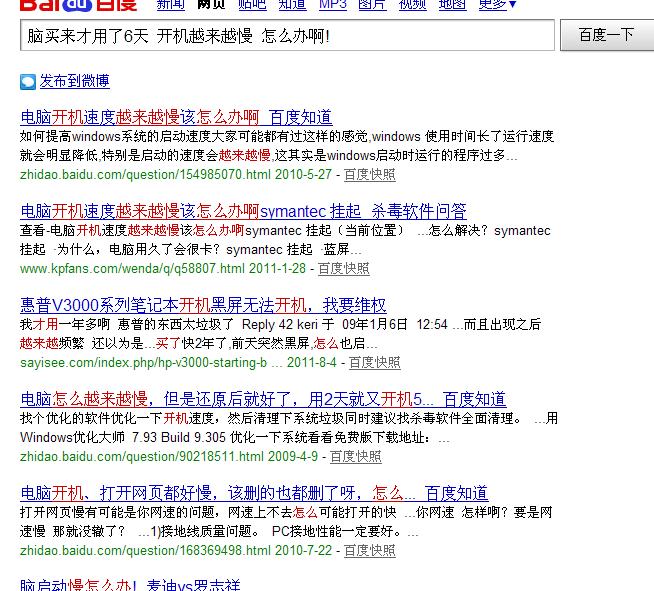Open result 电脑怎么越来越慢,但是还原后就好了
This screenshot has height=591, width=654.
point(263,399)
